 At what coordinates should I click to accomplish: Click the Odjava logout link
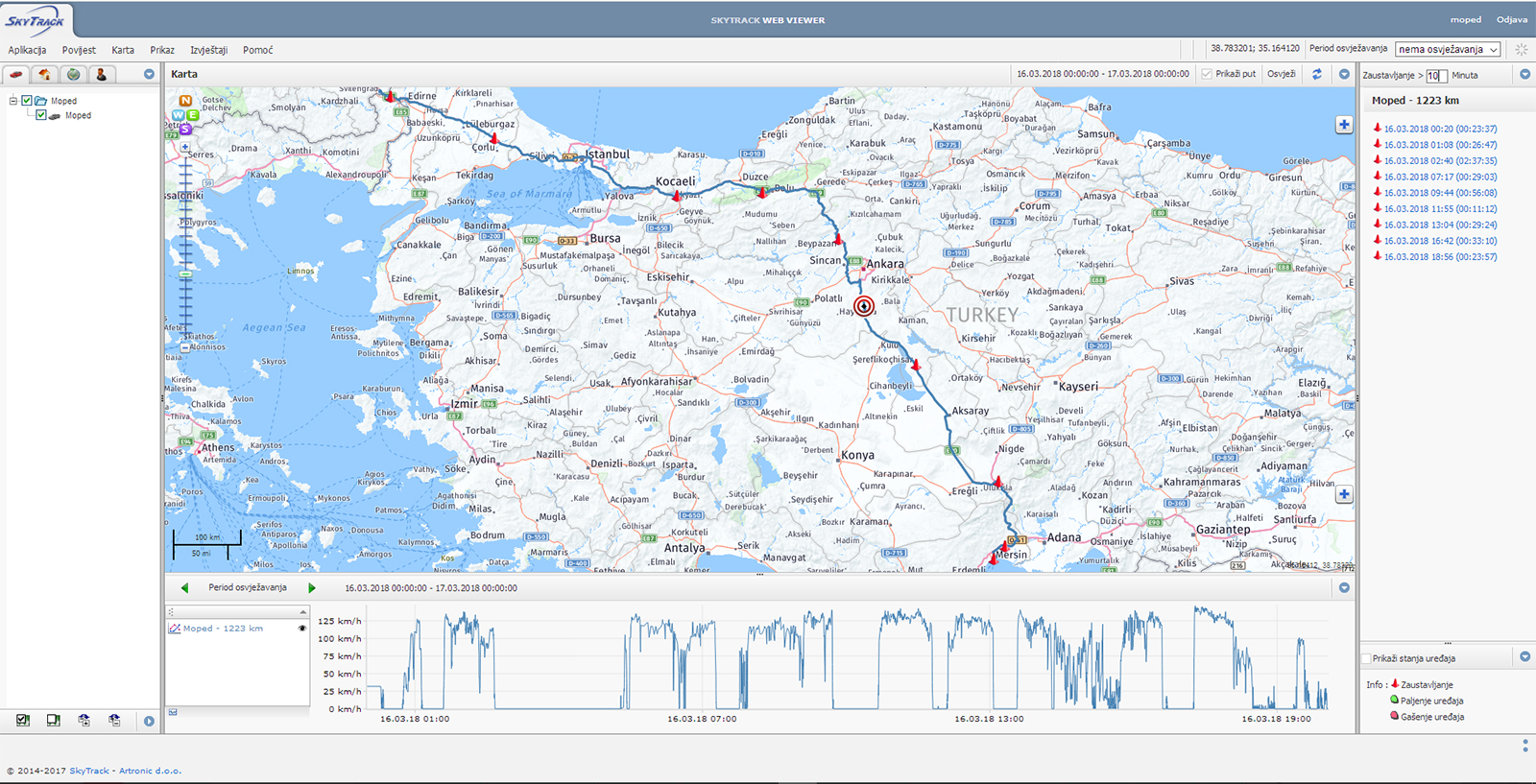[1511, 19]
